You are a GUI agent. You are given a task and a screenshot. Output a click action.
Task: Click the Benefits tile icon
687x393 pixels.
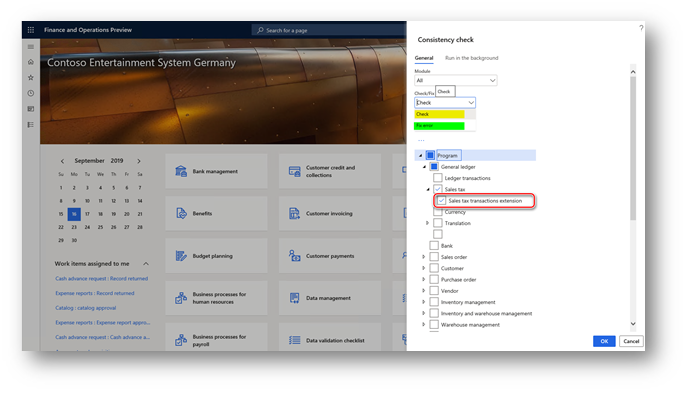tap(181, 213)
